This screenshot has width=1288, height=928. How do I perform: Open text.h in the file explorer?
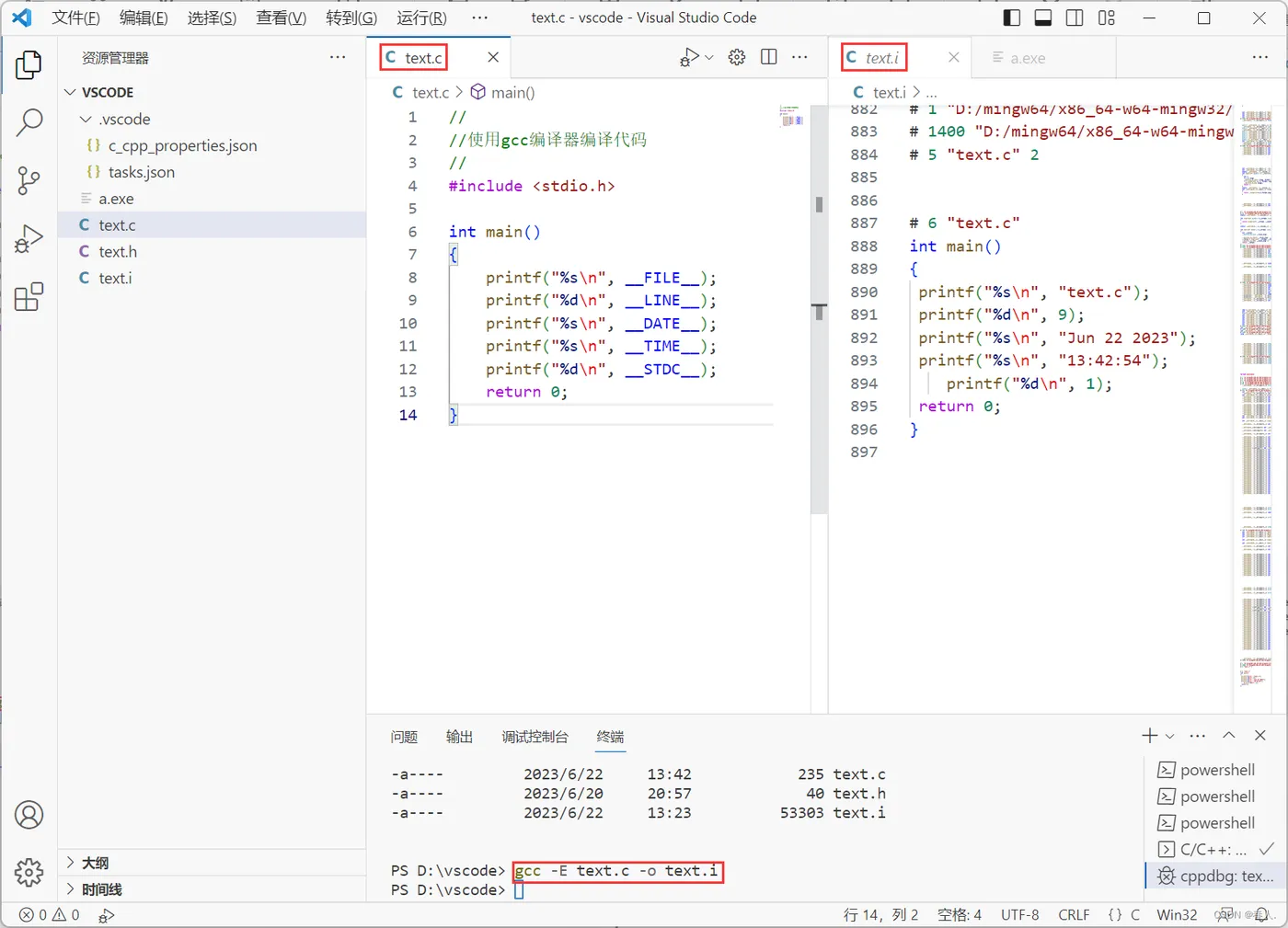click(x=212, y=252)
